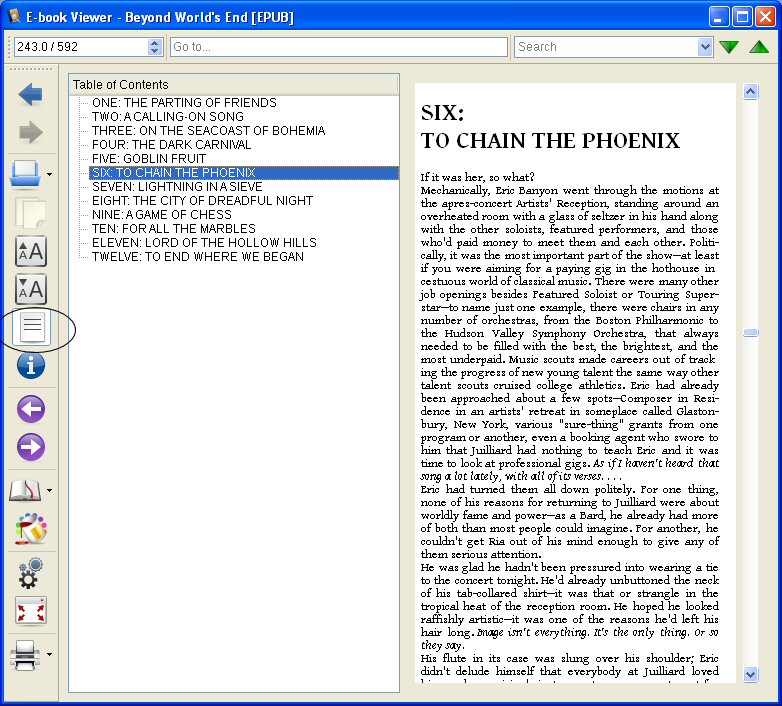Screen dimensions: 782x706
Task: Open the Search history dropdown
Action: (x=705, y=47)
